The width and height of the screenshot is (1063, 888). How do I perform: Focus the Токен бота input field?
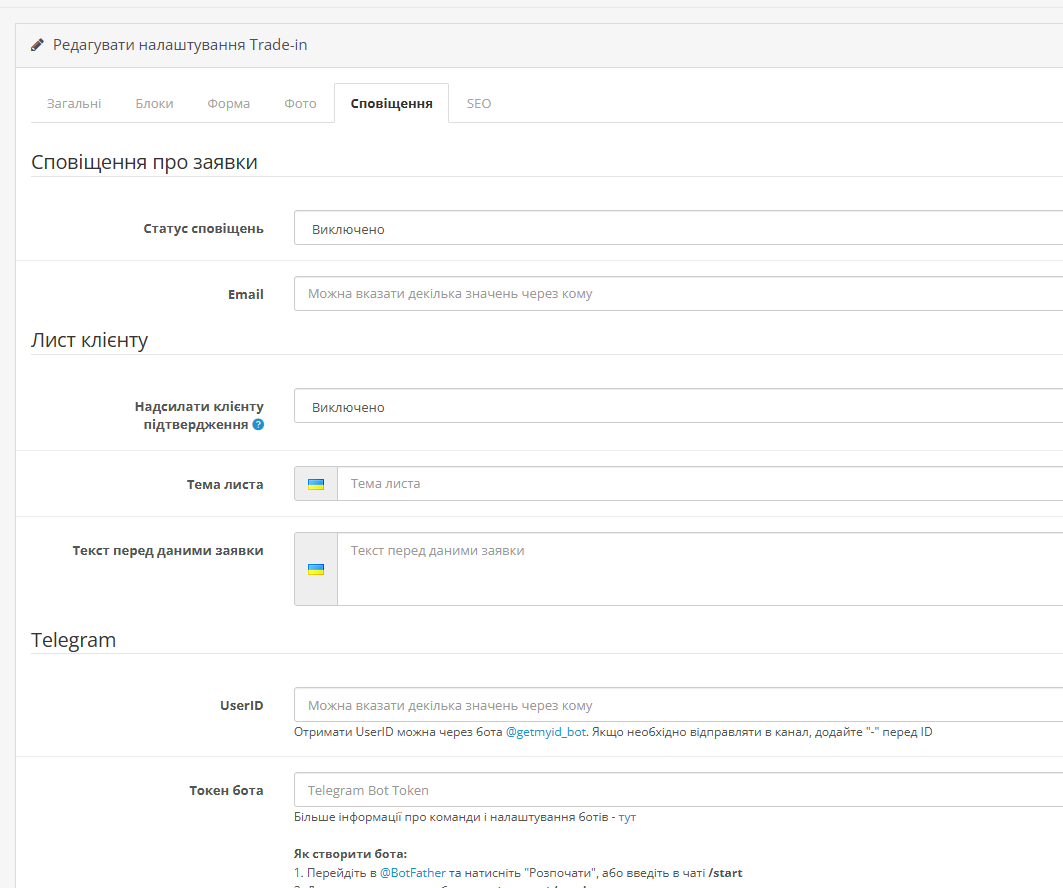pyautogui.click(x=678, y=790)
